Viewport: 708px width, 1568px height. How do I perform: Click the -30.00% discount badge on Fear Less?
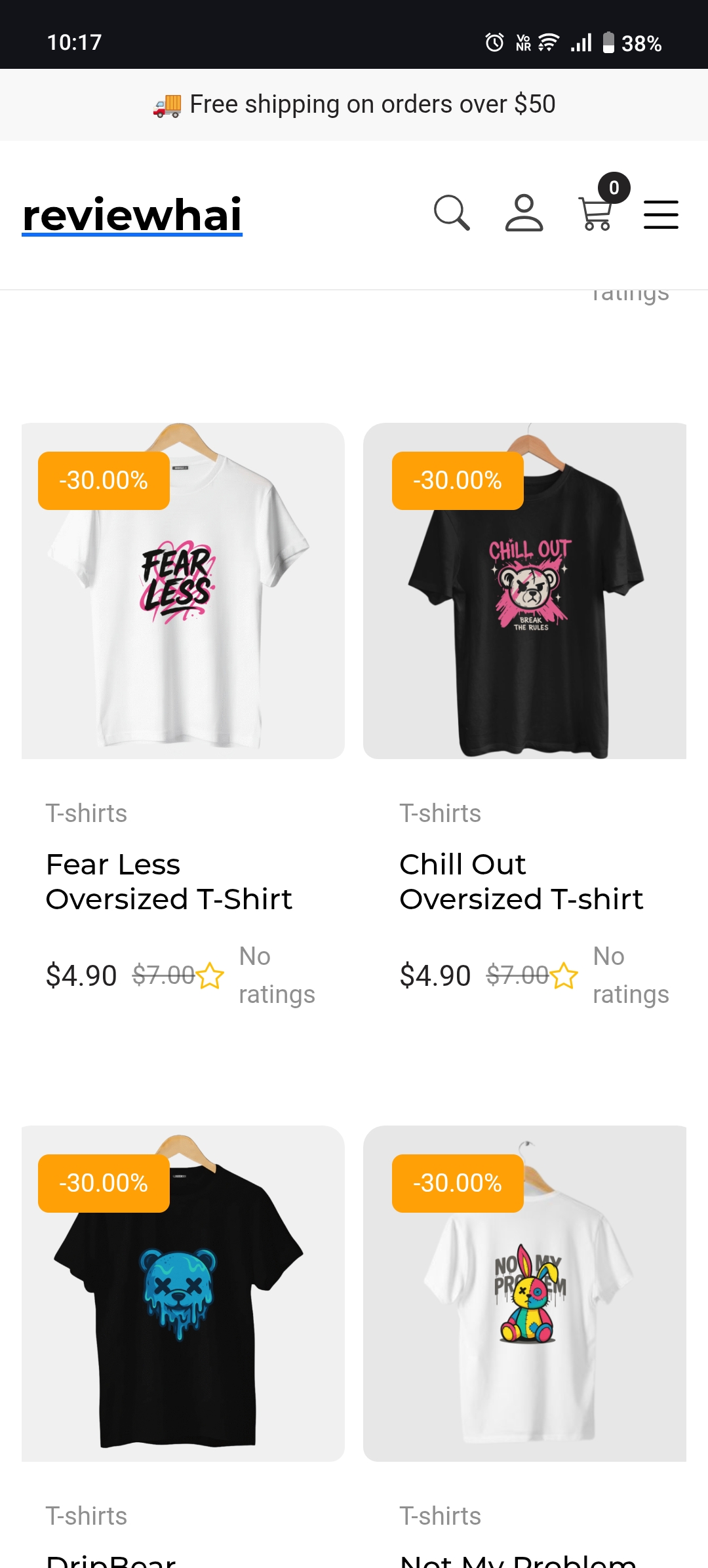(103, 480)
